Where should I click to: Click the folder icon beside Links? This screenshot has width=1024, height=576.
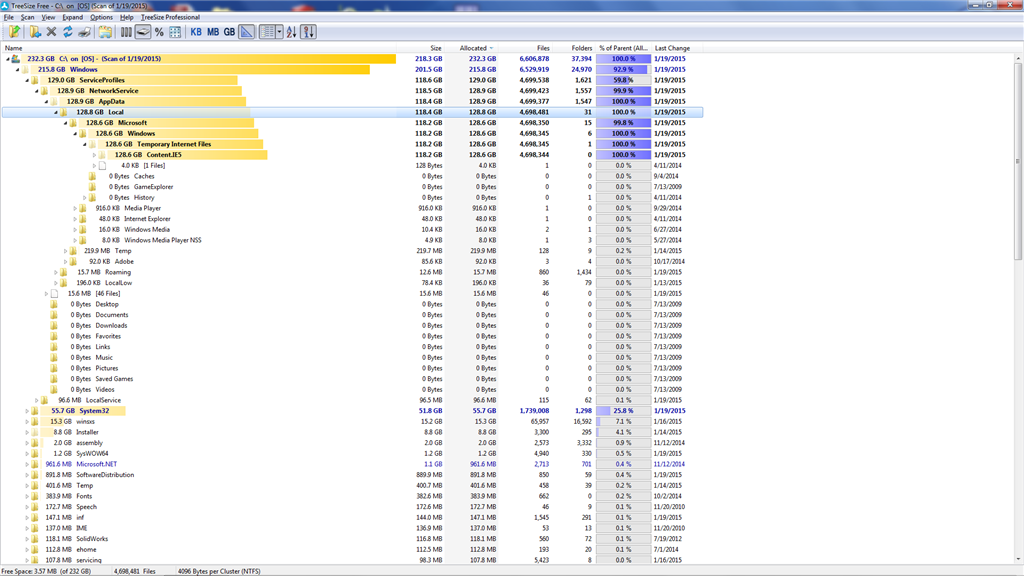(54, 347)
